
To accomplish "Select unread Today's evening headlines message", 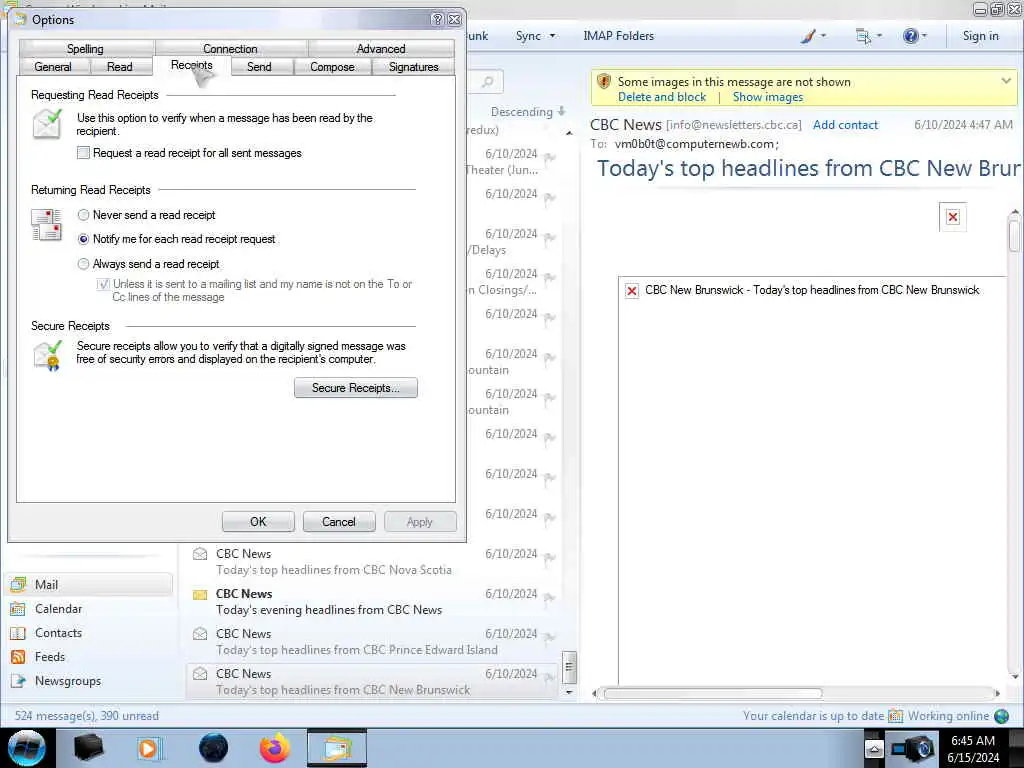I will click(x=372, y=601).
